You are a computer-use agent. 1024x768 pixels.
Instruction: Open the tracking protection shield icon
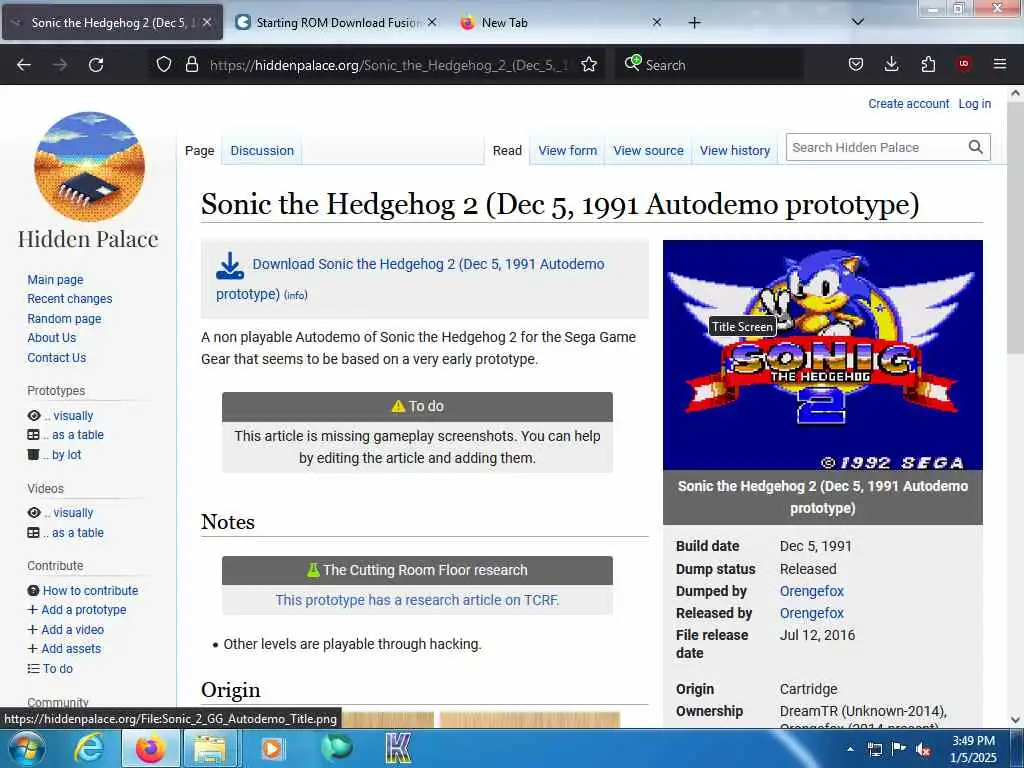(164, 64)
